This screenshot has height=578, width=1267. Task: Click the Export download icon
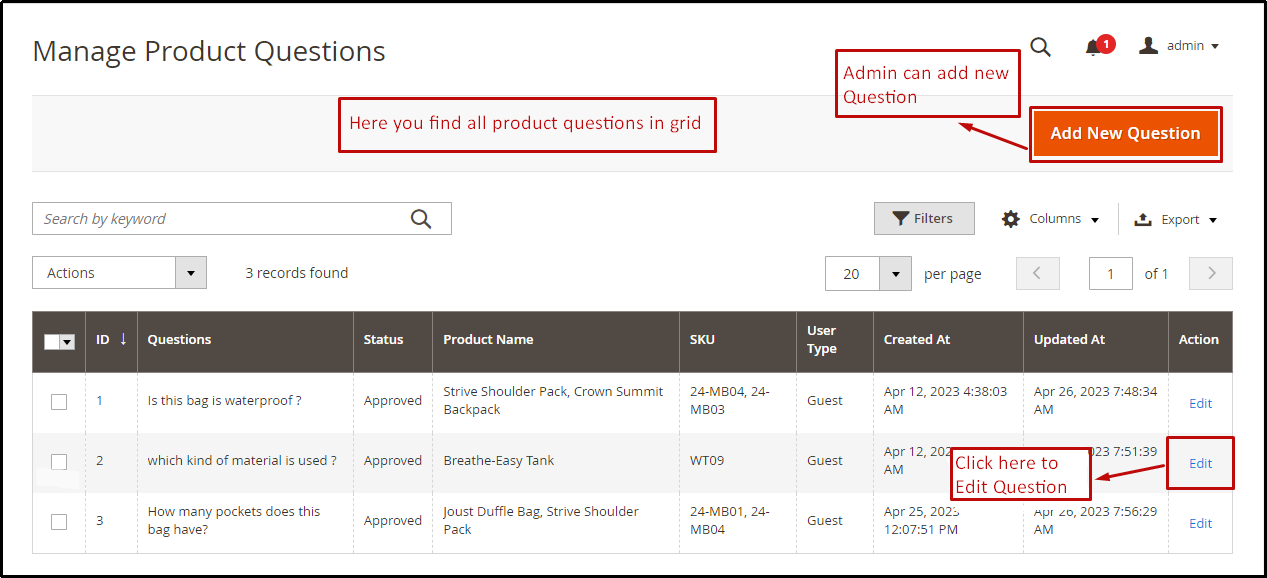point(1143,218)
